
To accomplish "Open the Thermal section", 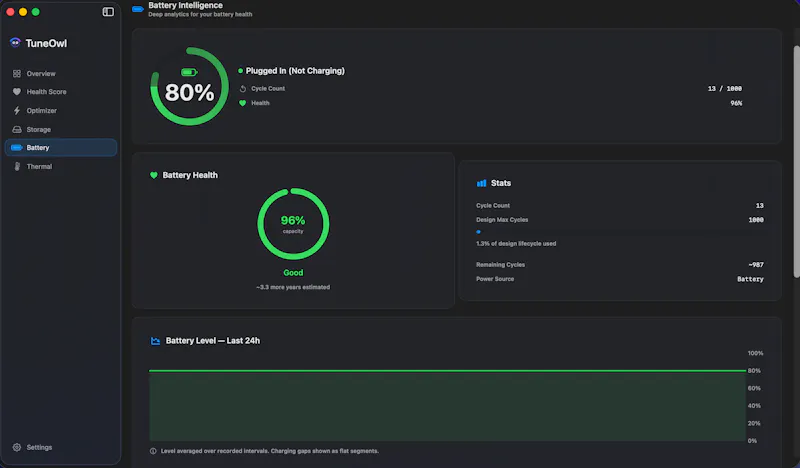I will [x=61, y=166].
